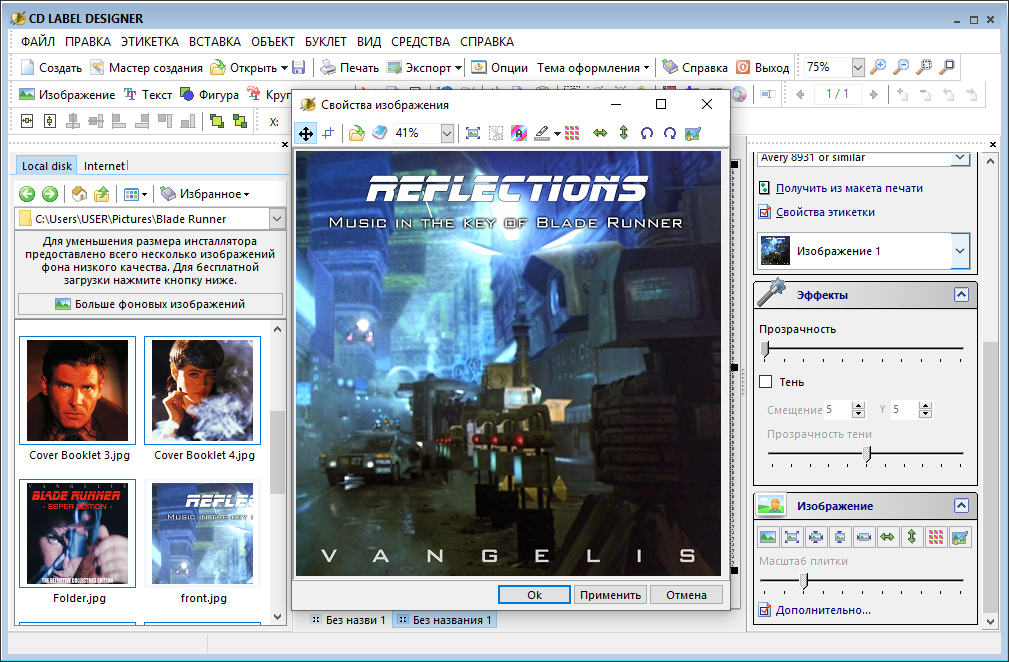Collapse the Эффекты panel
Viewport: 1009px width, 662px height.
[961, 295]
